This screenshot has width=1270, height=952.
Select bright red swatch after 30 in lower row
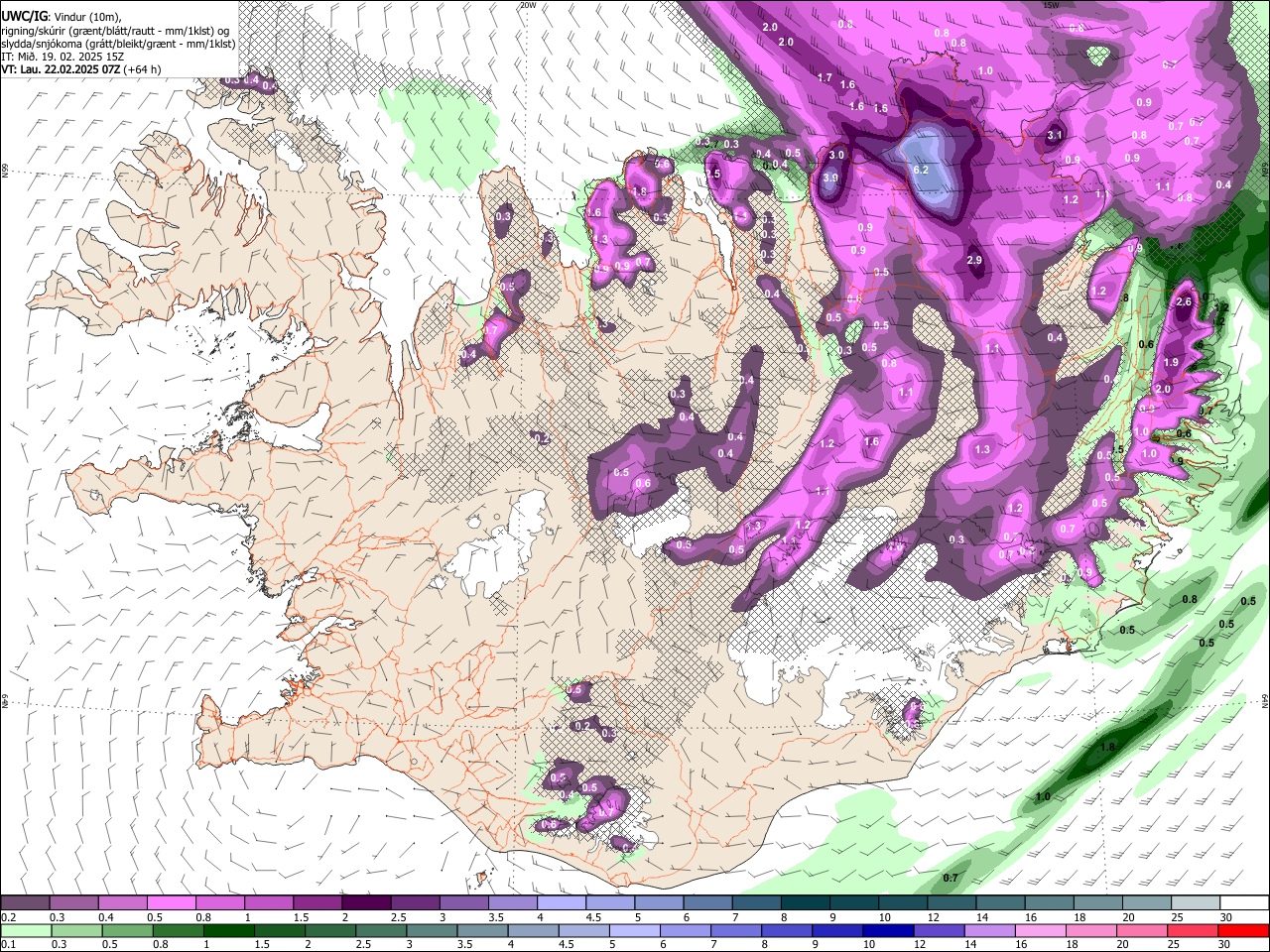1243,930
